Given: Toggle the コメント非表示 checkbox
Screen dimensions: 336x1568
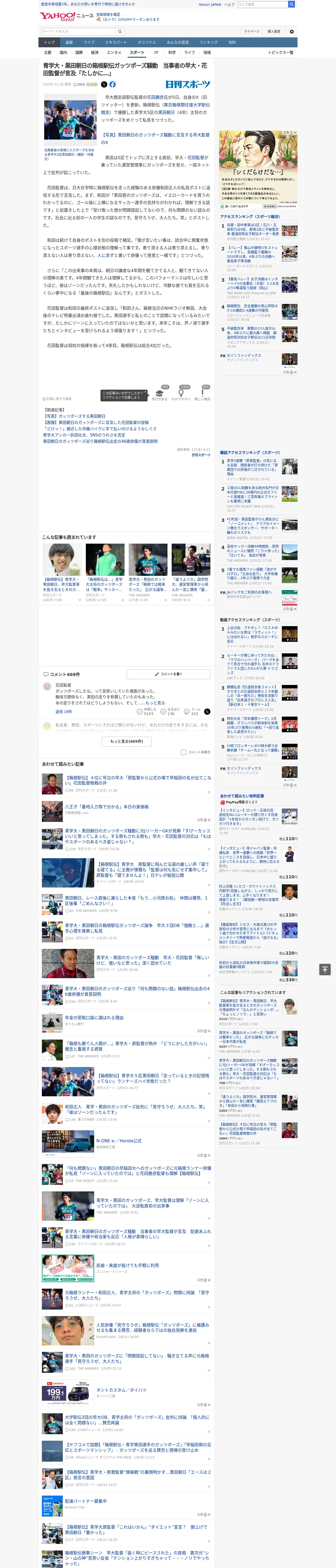Looking at the screenshot, I should [x=183, y=752].
